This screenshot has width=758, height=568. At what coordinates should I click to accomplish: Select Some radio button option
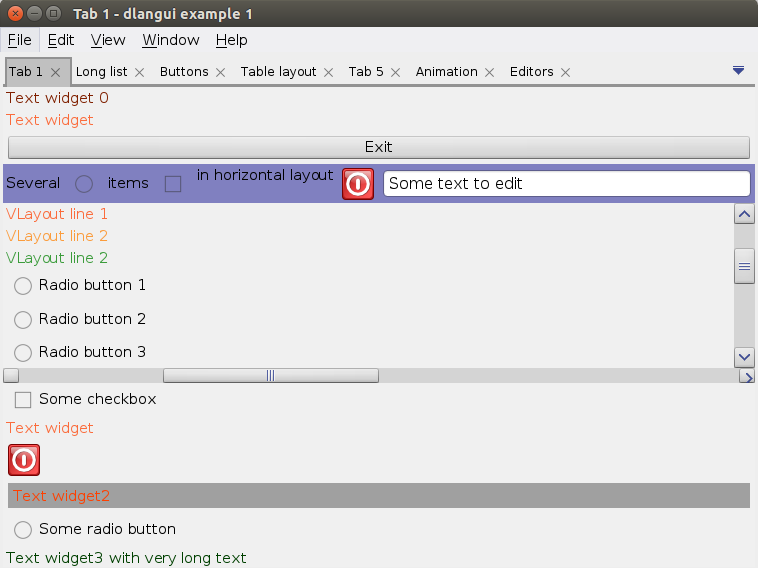[x=23, y=529]
